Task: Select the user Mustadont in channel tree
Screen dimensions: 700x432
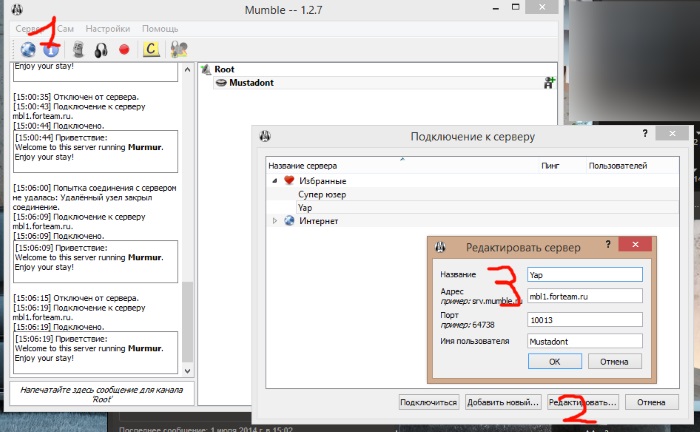Action: [x=251, y=83]
